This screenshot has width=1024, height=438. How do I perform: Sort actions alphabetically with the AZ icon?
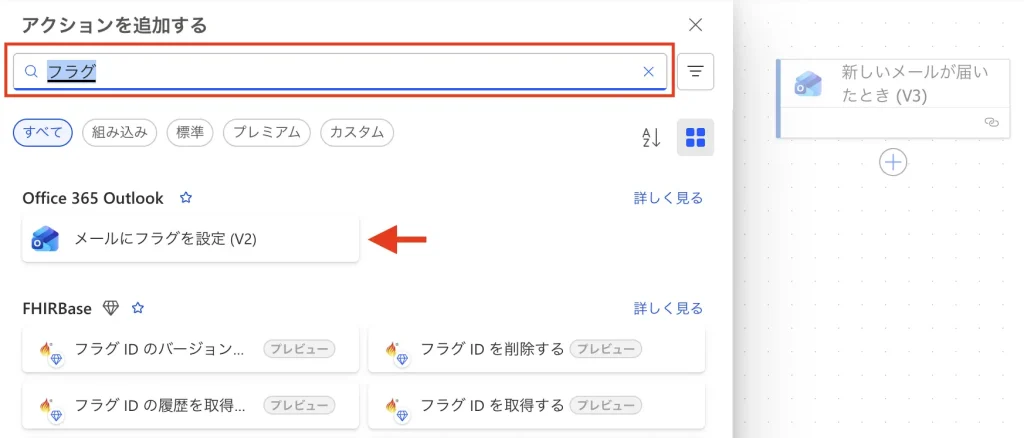[651, 138]
